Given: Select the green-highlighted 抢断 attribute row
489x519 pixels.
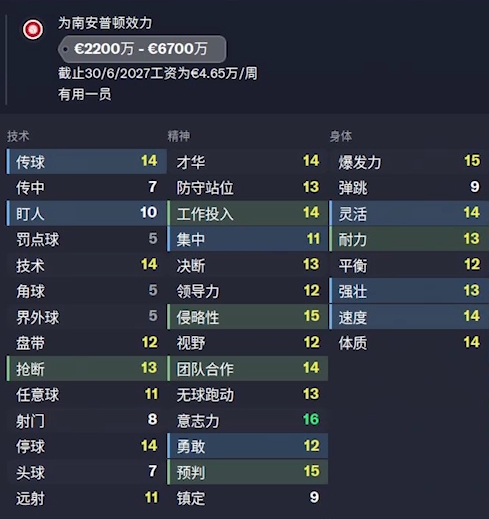Looking at the screenshot, I should click(87, 368).
